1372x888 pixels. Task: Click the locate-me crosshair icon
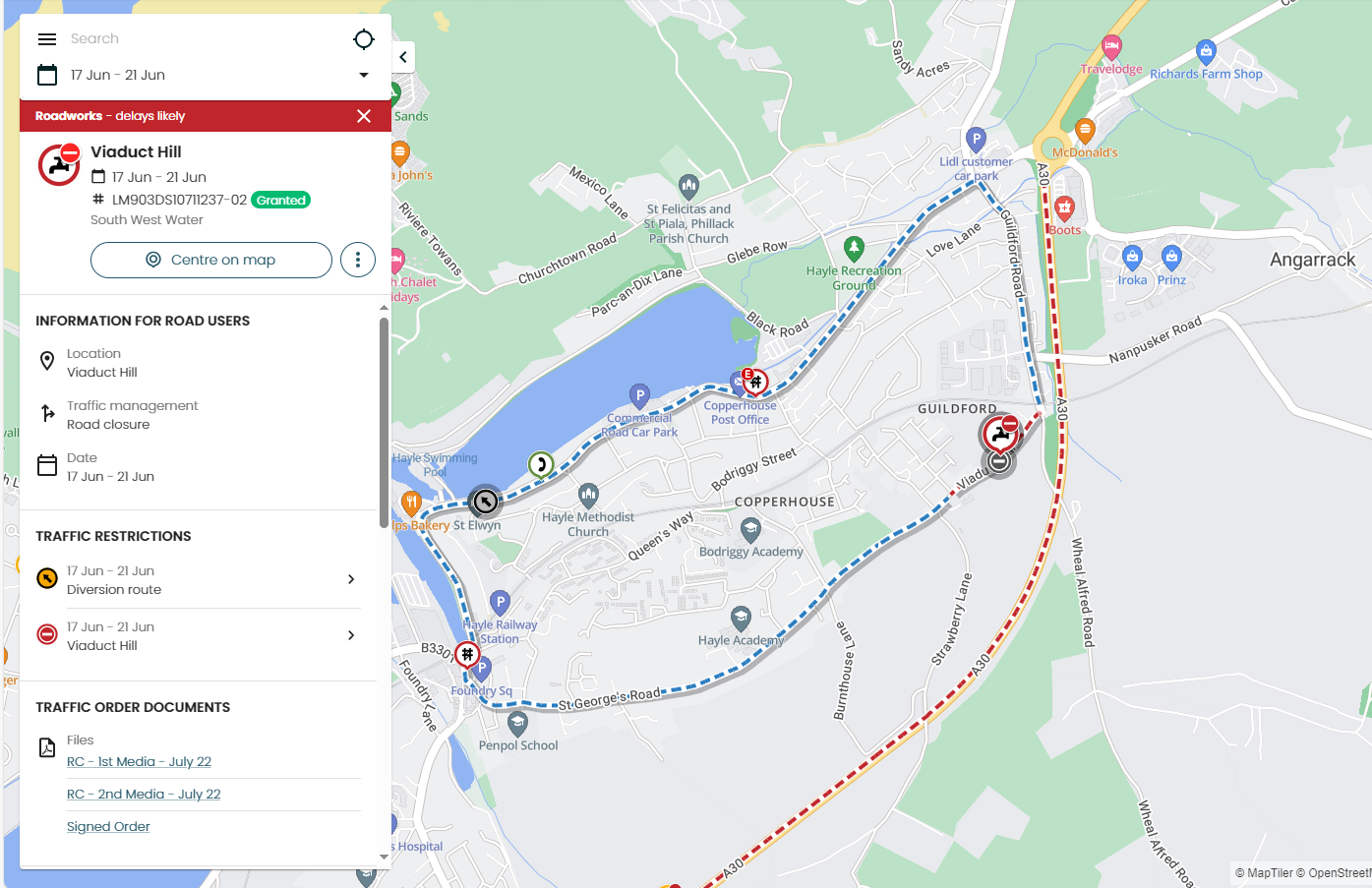(364, 39)
